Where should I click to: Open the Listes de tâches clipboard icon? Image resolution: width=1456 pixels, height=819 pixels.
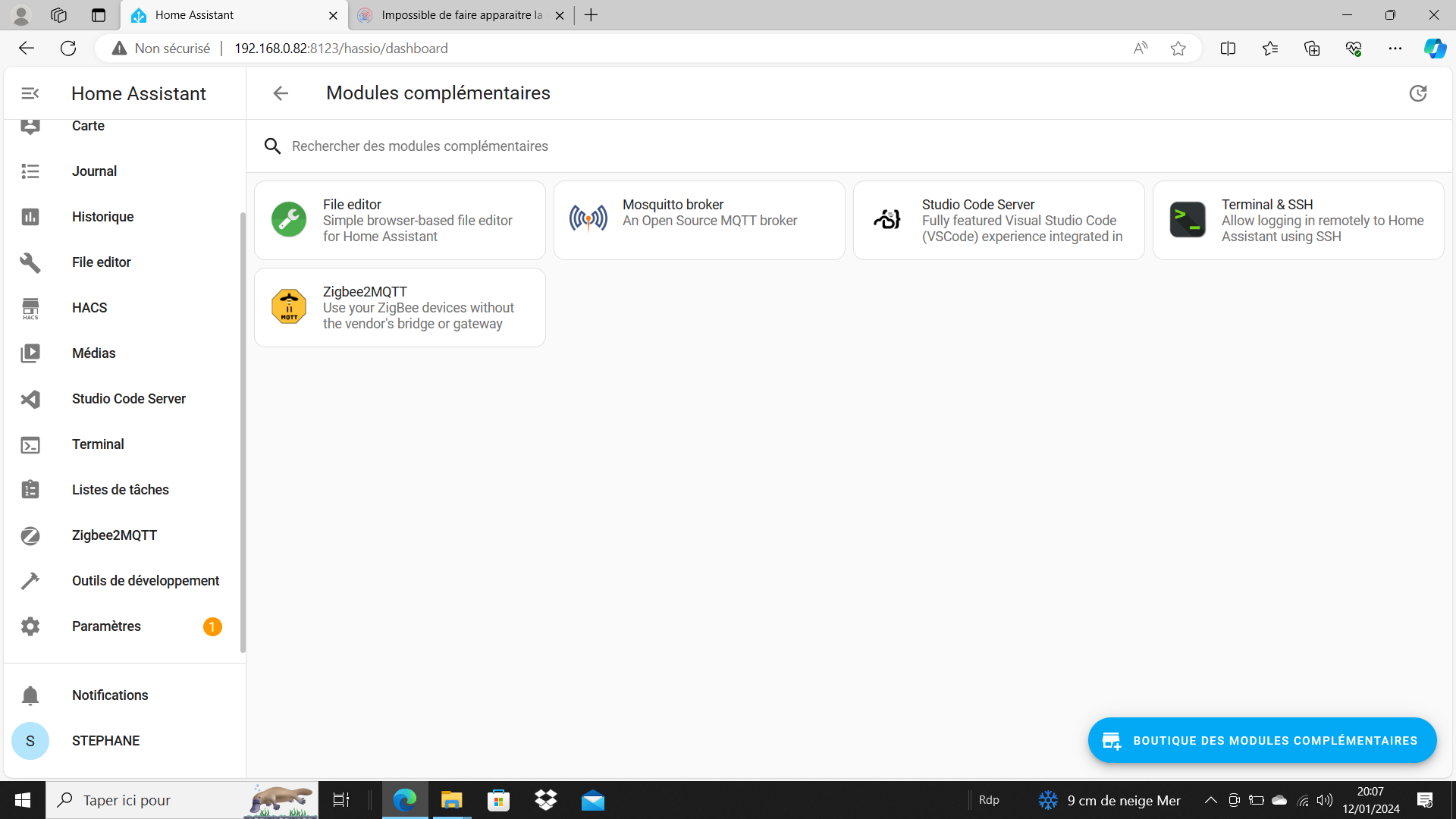pyautogui.click(x=30, y=490)
